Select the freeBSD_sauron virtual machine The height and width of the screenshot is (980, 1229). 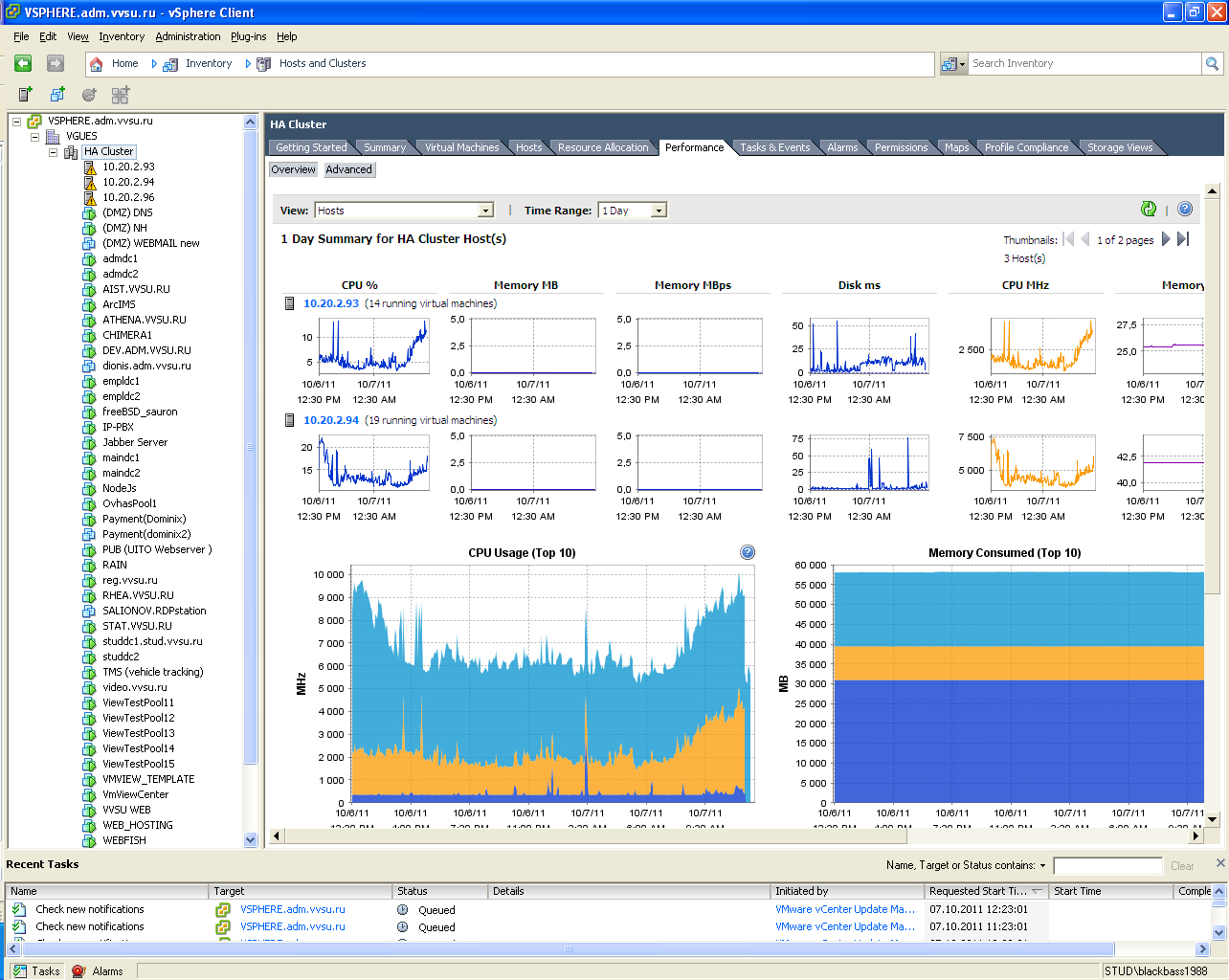(x=140, y=412)
